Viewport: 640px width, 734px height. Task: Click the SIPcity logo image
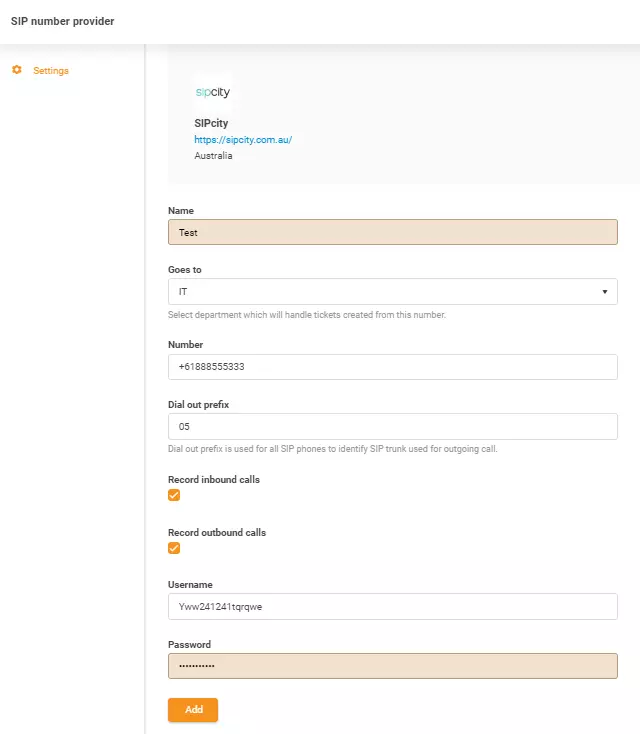(x=212, y=93)
